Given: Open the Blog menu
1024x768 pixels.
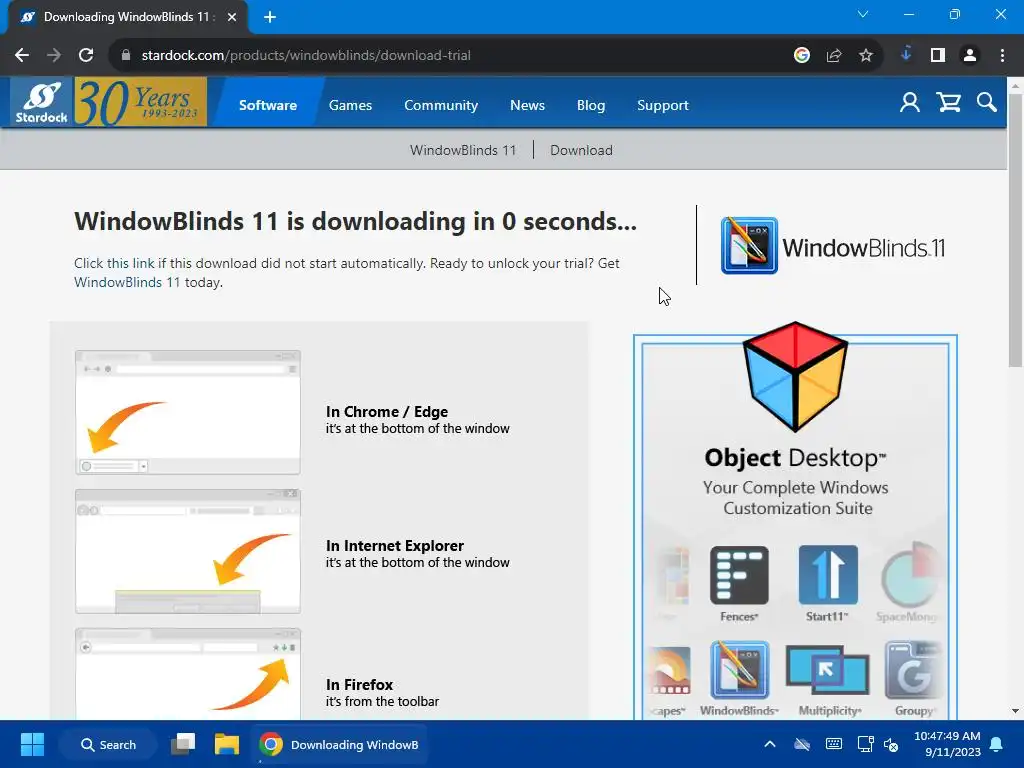Looking at the screenshot, I should tap(591, 105).
